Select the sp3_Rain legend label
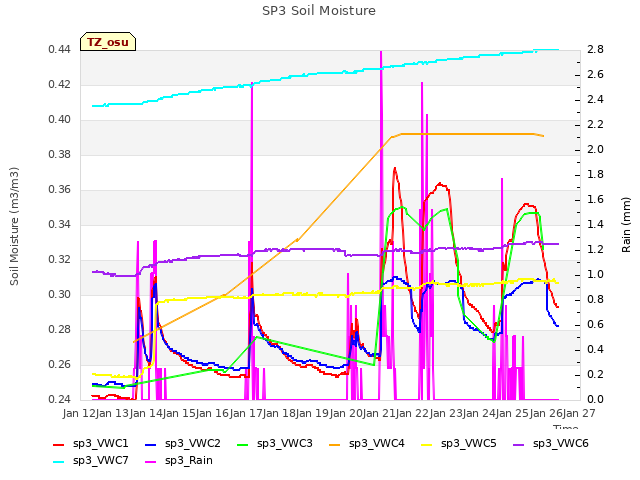 [x=189, y=461]
